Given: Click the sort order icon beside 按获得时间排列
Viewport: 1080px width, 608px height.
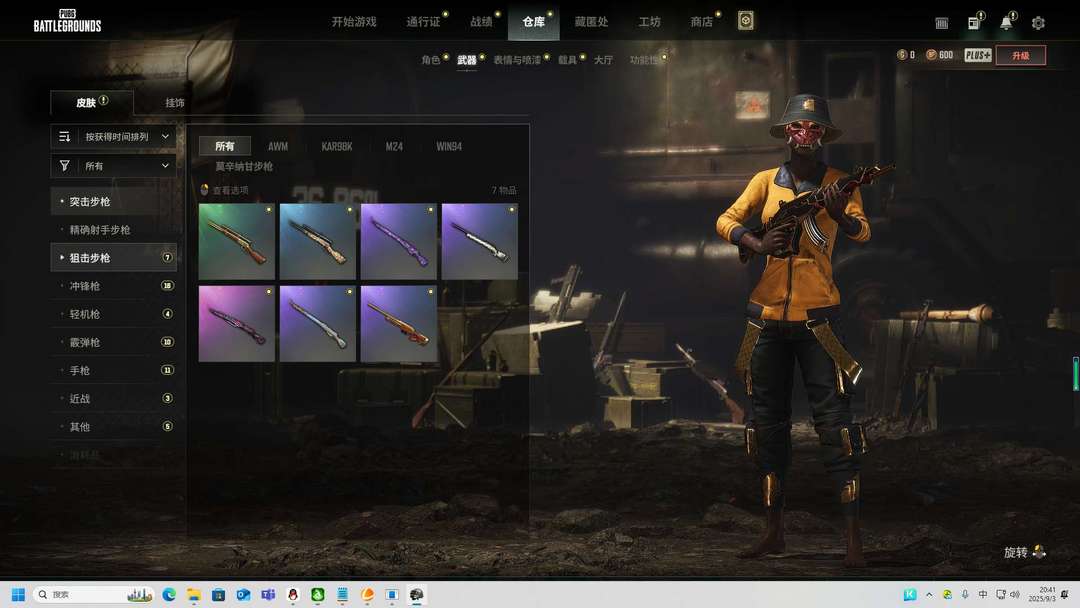Looking at the screenshot, I should [x=65, y=136].
